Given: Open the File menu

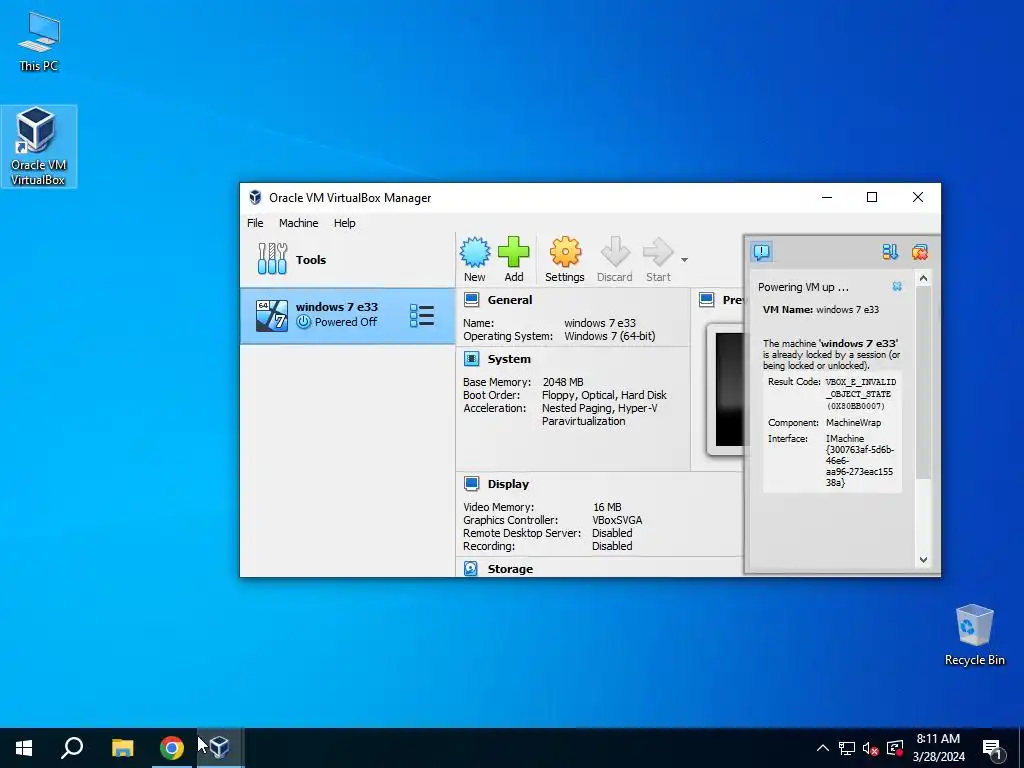Looking at the screenshot, I should 255,223.
